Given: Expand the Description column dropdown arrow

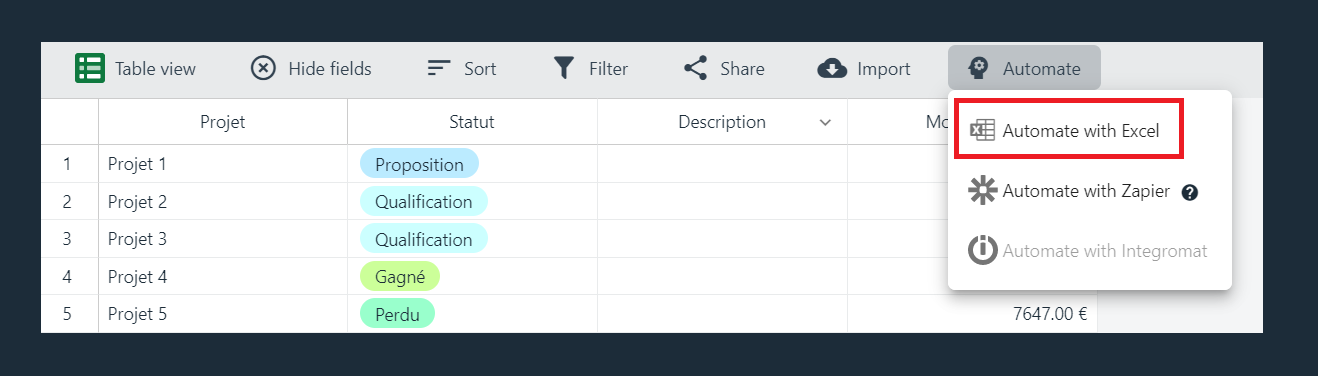Looking at the screenshot, I should (825, 122).
